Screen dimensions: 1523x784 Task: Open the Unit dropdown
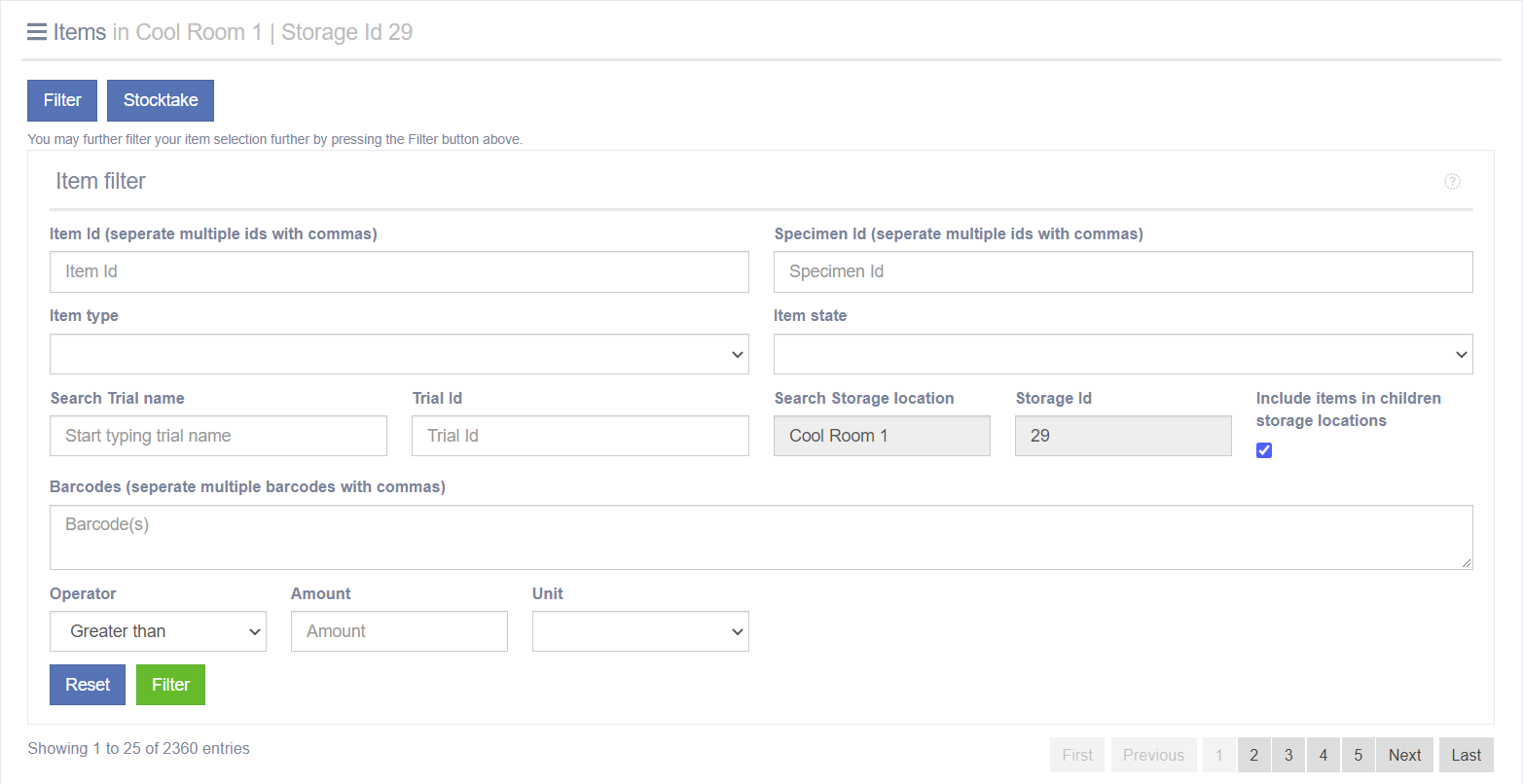640,631
